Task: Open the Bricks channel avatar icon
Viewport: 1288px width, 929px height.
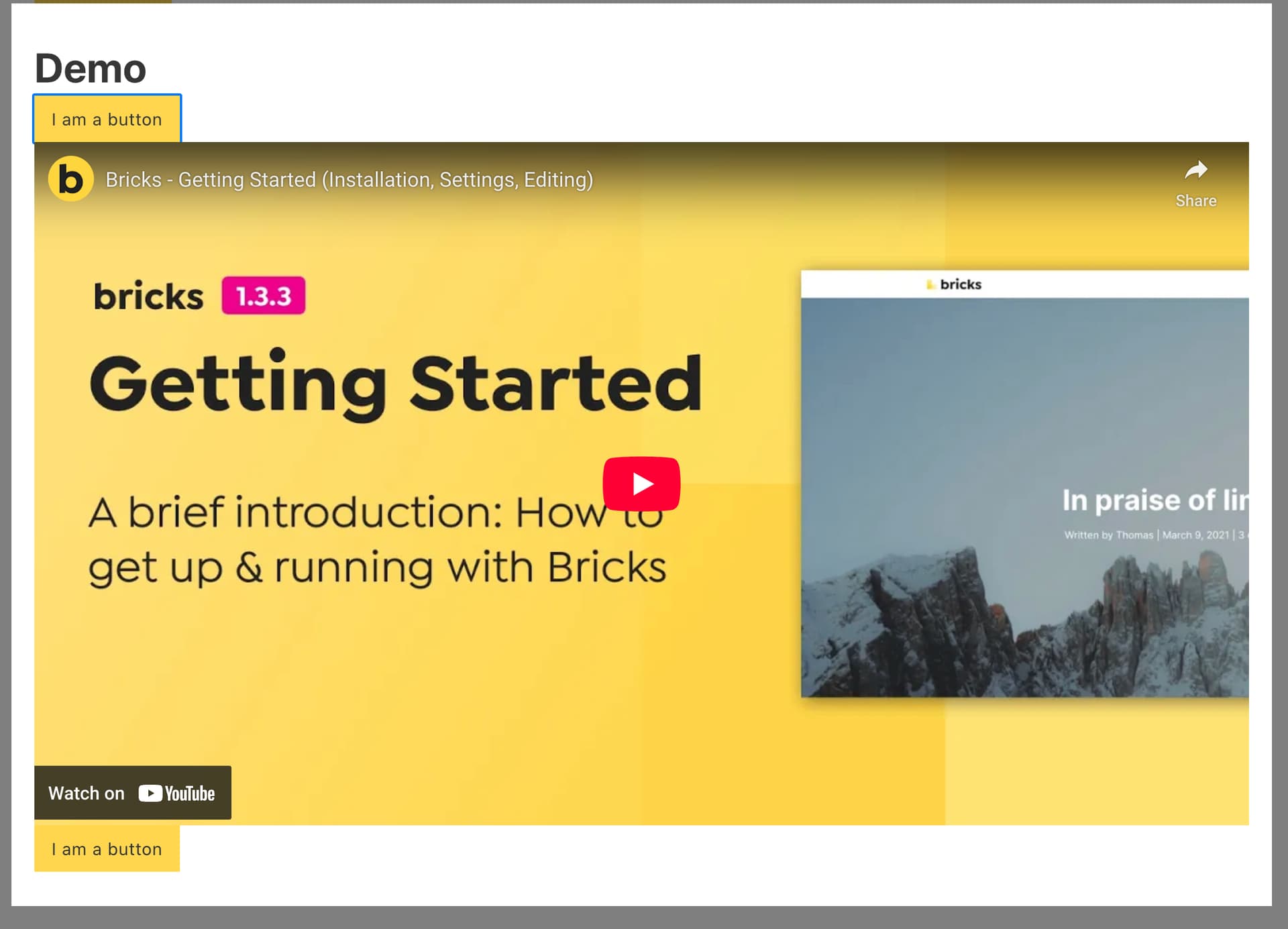Action: pyautogui.click(x=70, y=179)
